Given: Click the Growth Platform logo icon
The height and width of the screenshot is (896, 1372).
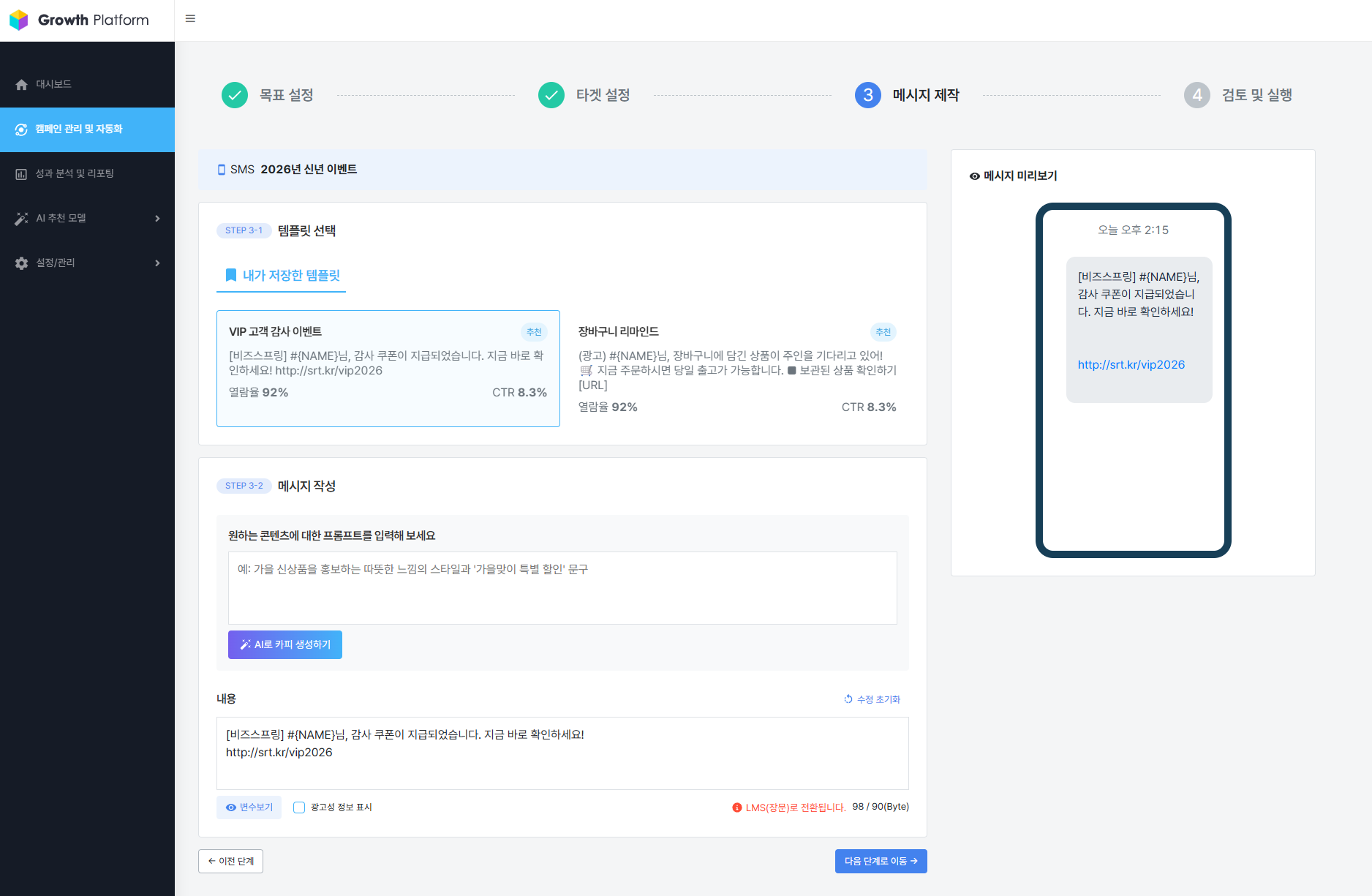Looking at the screenshot, I should pos(20,20).
